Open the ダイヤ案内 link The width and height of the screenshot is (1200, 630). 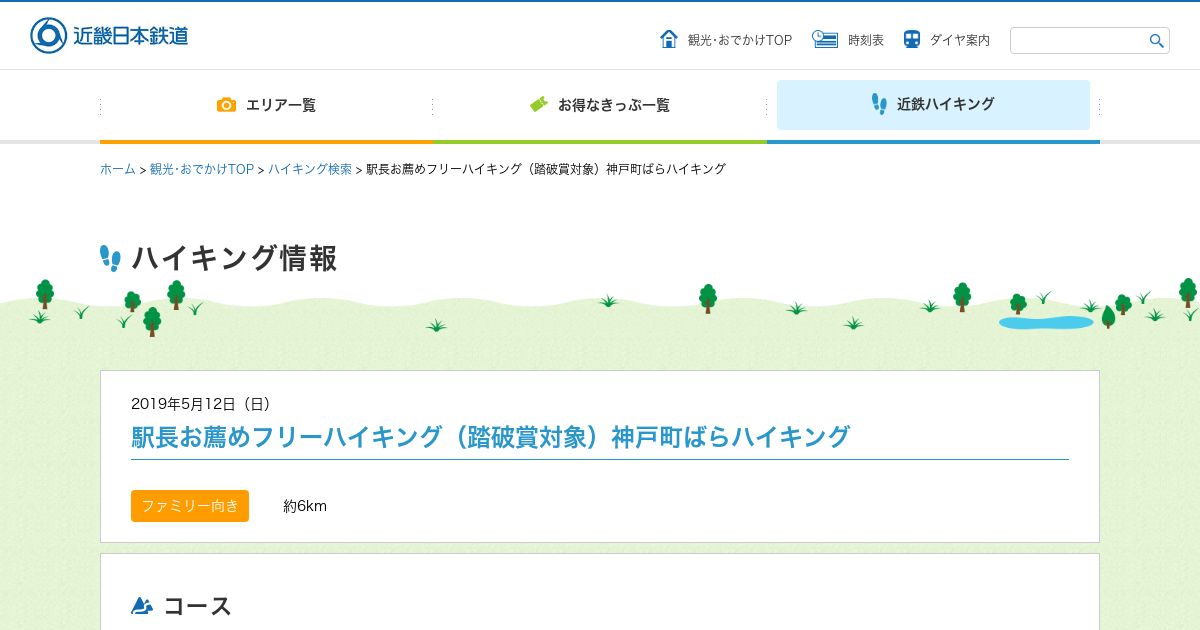[960, 40]
